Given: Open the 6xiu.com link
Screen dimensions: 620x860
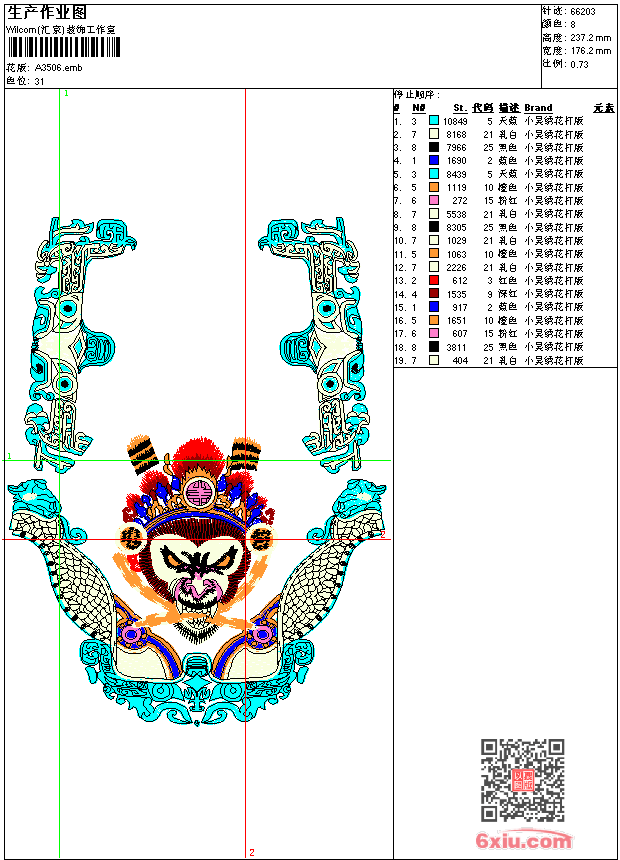Looking at the screenshot, I should 523,840.
